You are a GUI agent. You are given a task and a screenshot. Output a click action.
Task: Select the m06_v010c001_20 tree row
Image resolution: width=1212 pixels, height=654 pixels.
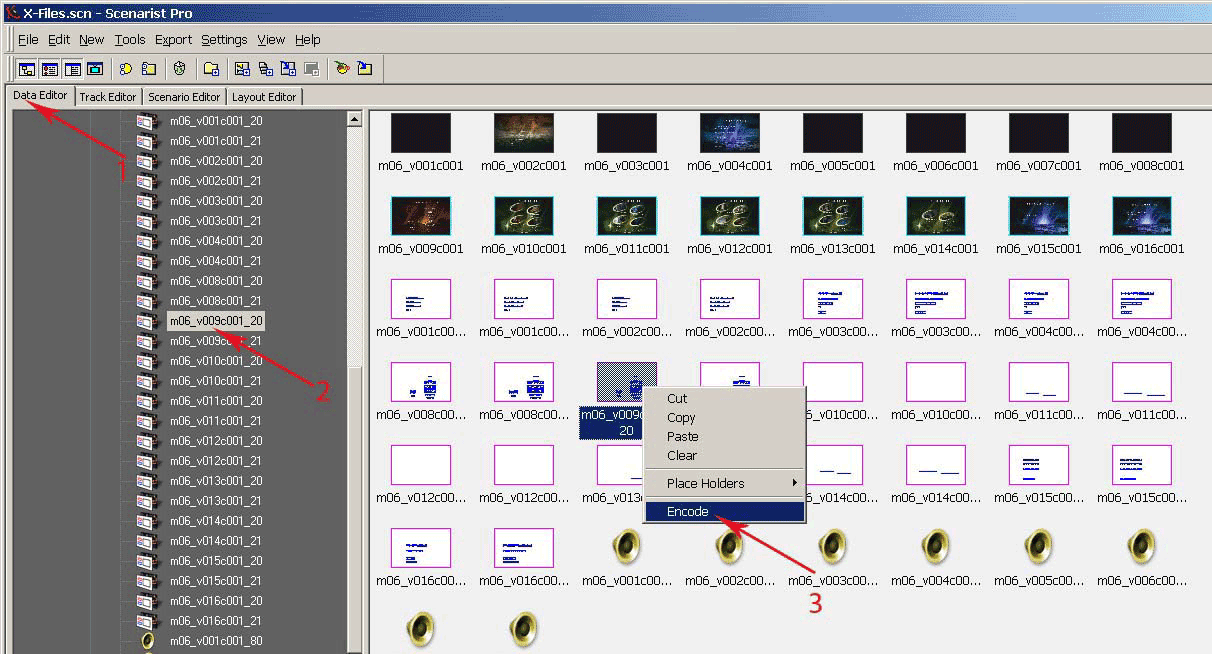[x=216, y=361]
